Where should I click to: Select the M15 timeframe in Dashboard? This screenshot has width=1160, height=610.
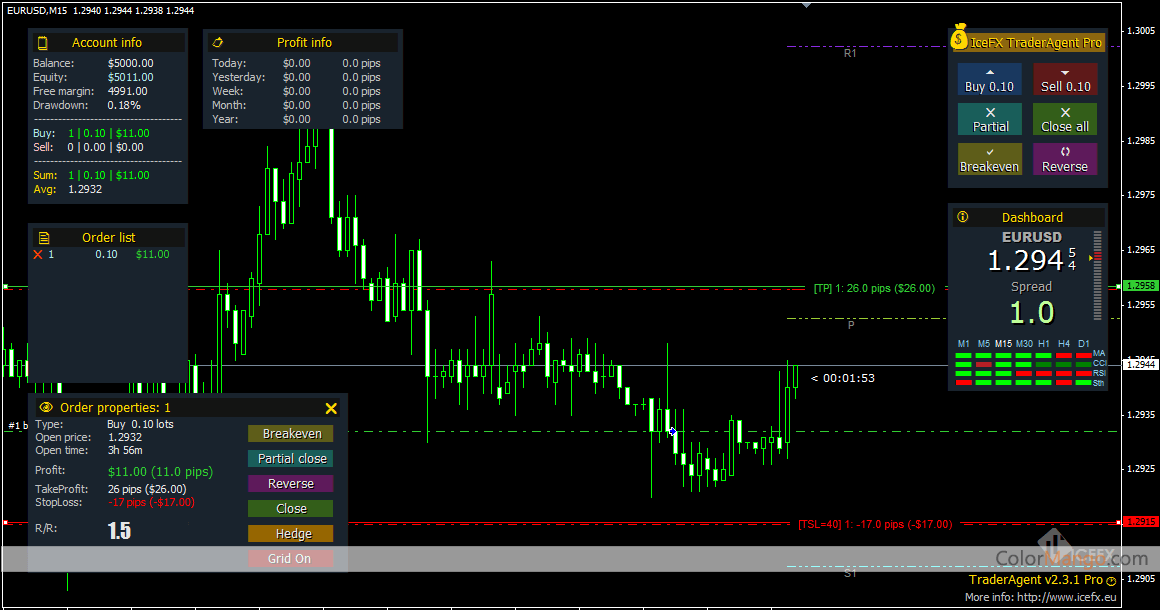1003,344
